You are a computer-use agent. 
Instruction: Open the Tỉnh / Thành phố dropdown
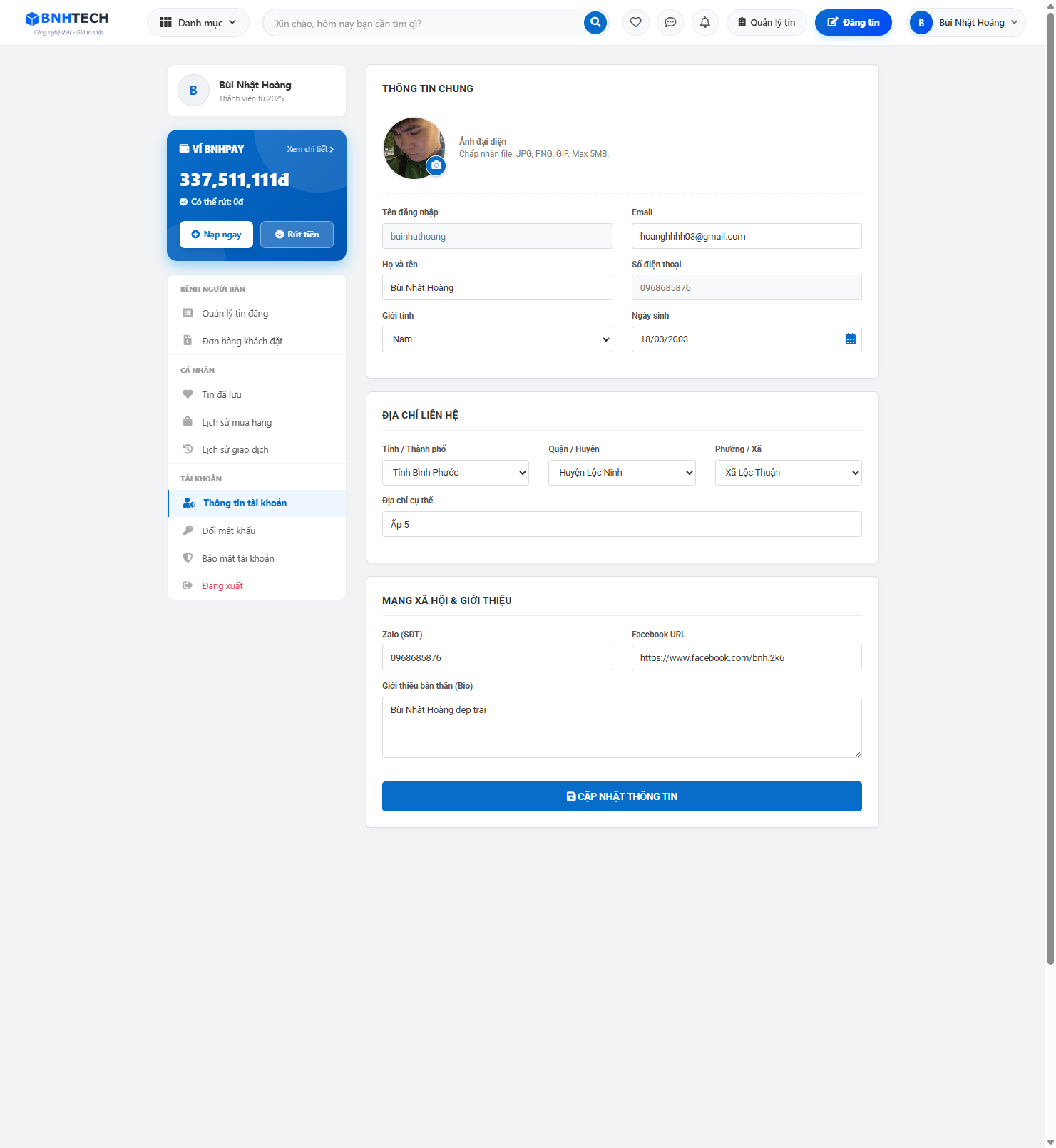[455, 473]
